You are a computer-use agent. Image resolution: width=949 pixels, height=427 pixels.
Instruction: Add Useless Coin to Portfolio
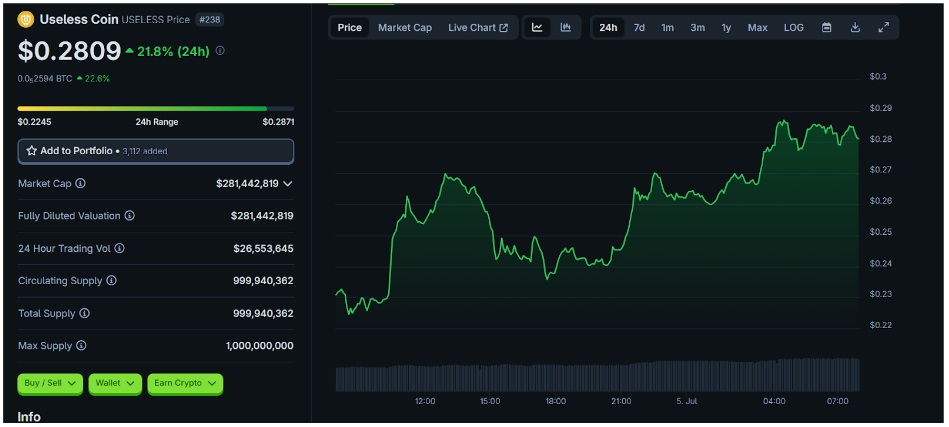pos(156,151)
